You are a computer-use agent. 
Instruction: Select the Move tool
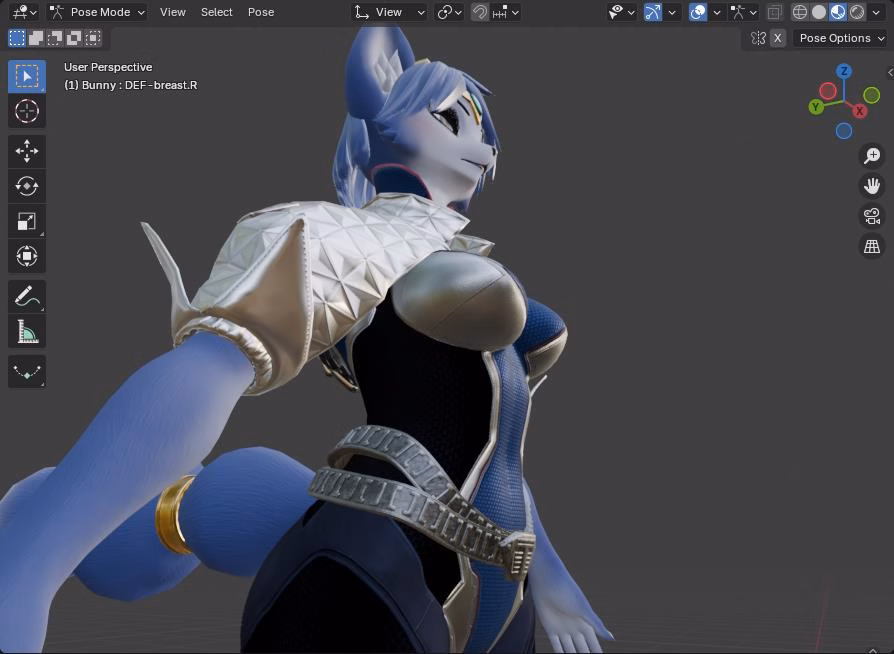point(27,151)
